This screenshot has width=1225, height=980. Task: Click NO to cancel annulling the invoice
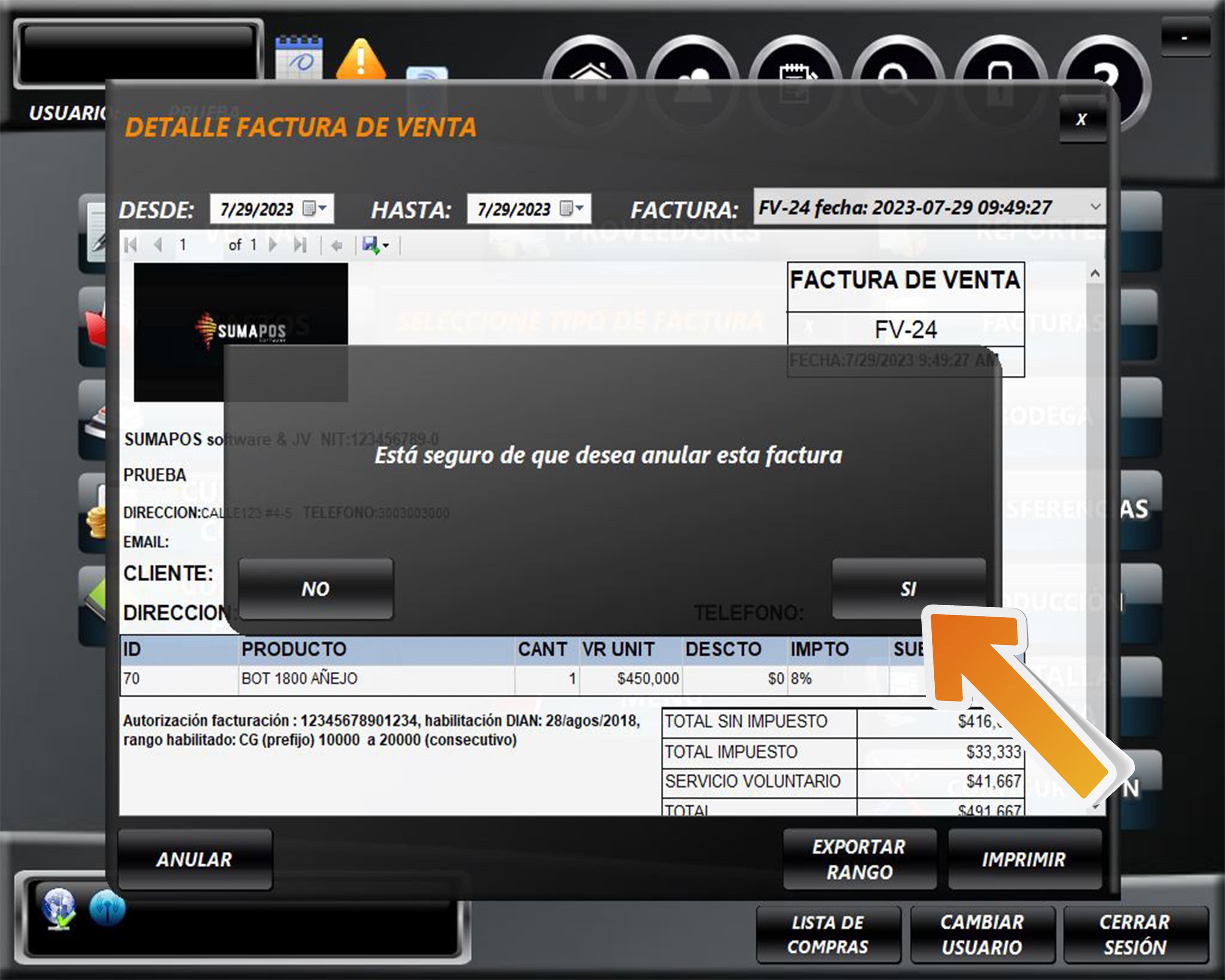tap(315, 588)
